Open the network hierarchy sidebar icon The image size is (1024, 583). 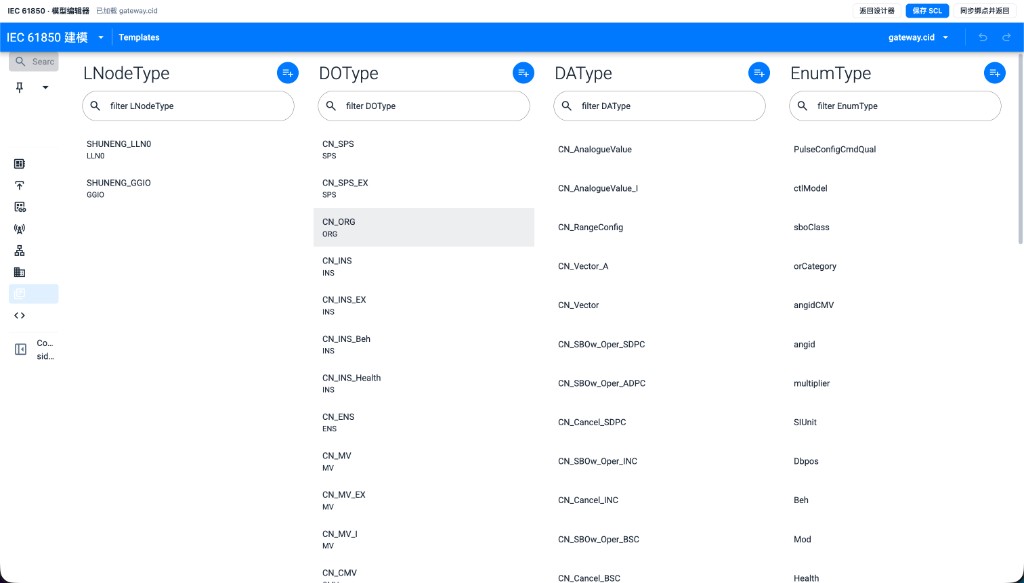[20, 251]
